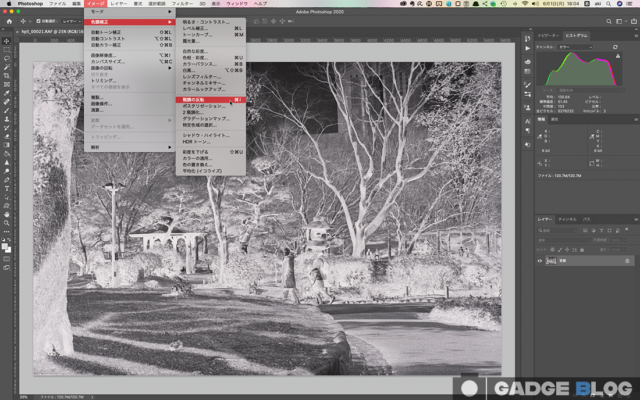Switch to the チャンネル tab
Screen dimensions: 640x400
pos(567,220)
